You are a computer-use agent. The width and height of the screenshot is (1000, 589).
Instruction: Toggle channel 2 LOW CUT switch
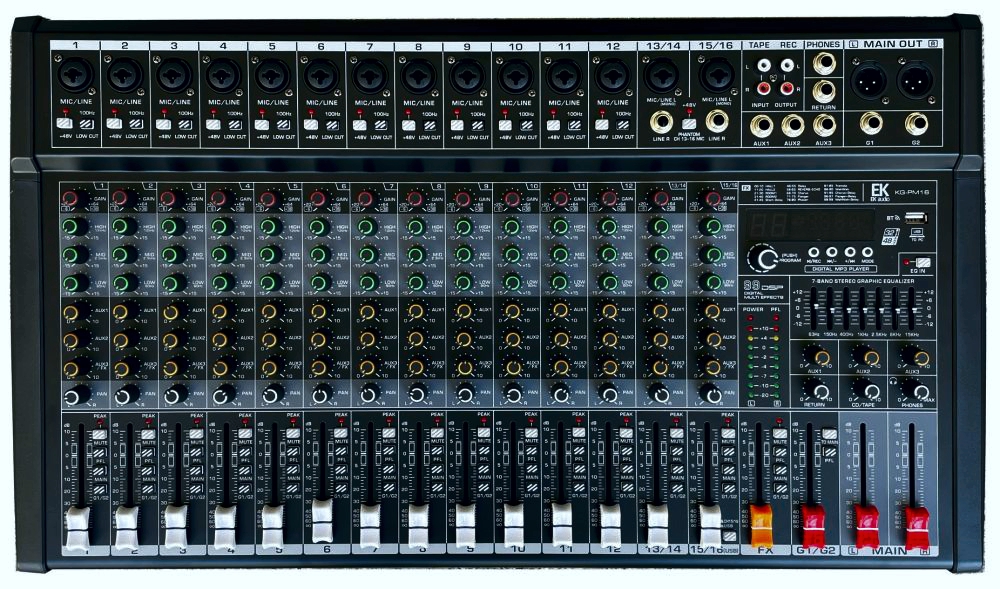(x=134, y=124)
